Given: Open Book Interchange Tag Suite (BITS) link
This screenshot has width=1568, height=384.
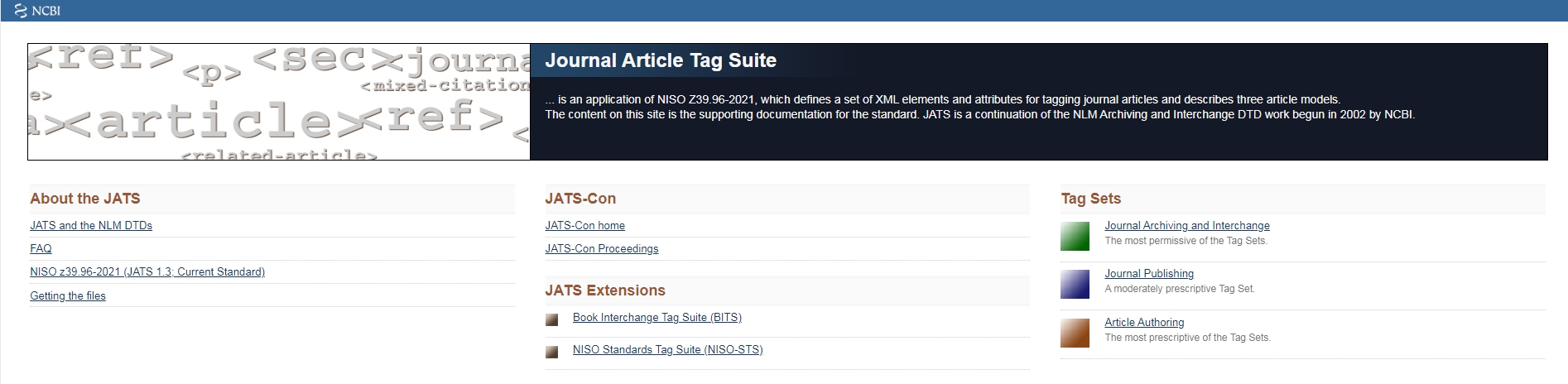Looking at the screenshot, I should [x=657, y=317].
